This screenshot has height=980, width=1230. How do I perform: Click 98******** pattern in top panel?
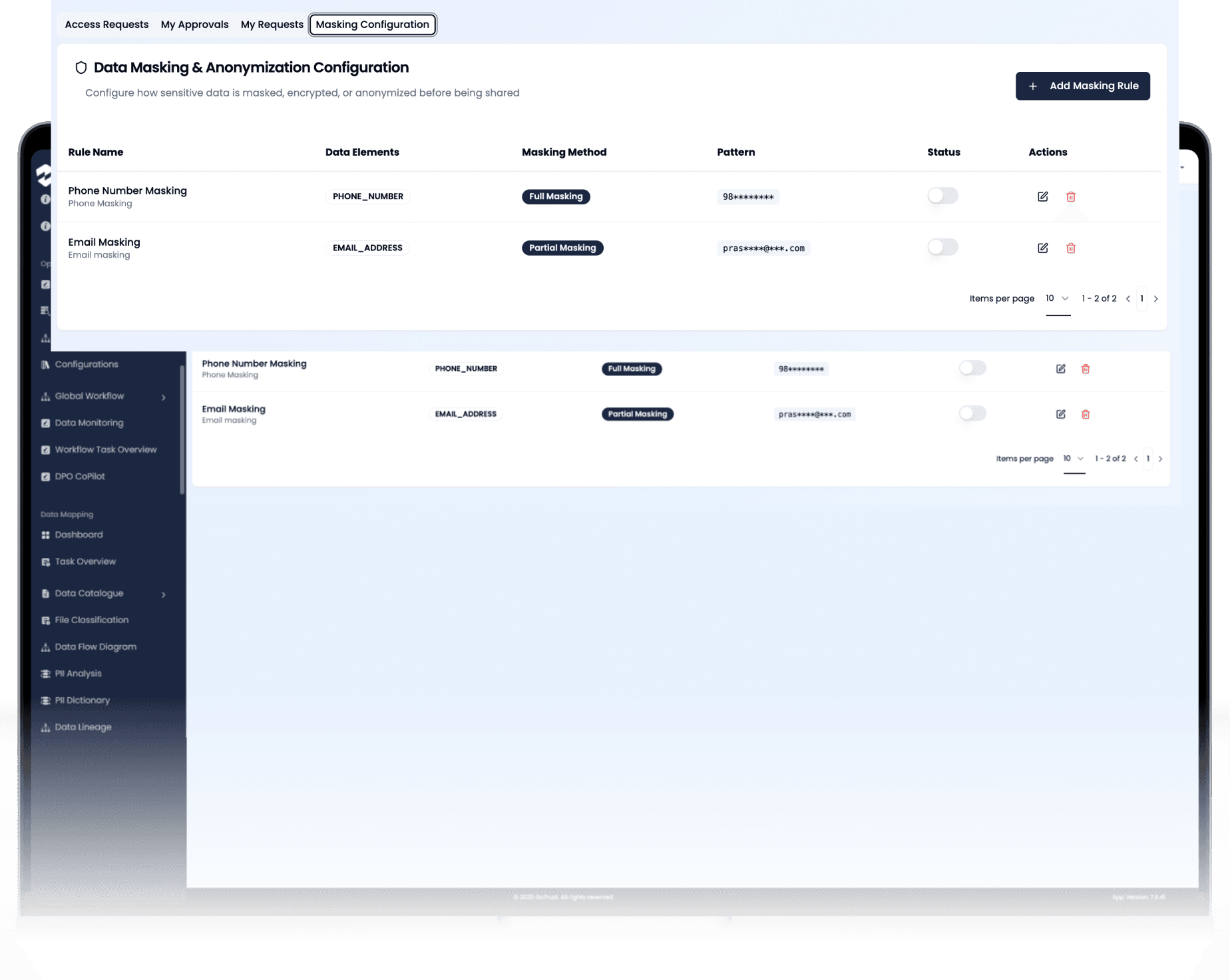[x=748, y=197]
